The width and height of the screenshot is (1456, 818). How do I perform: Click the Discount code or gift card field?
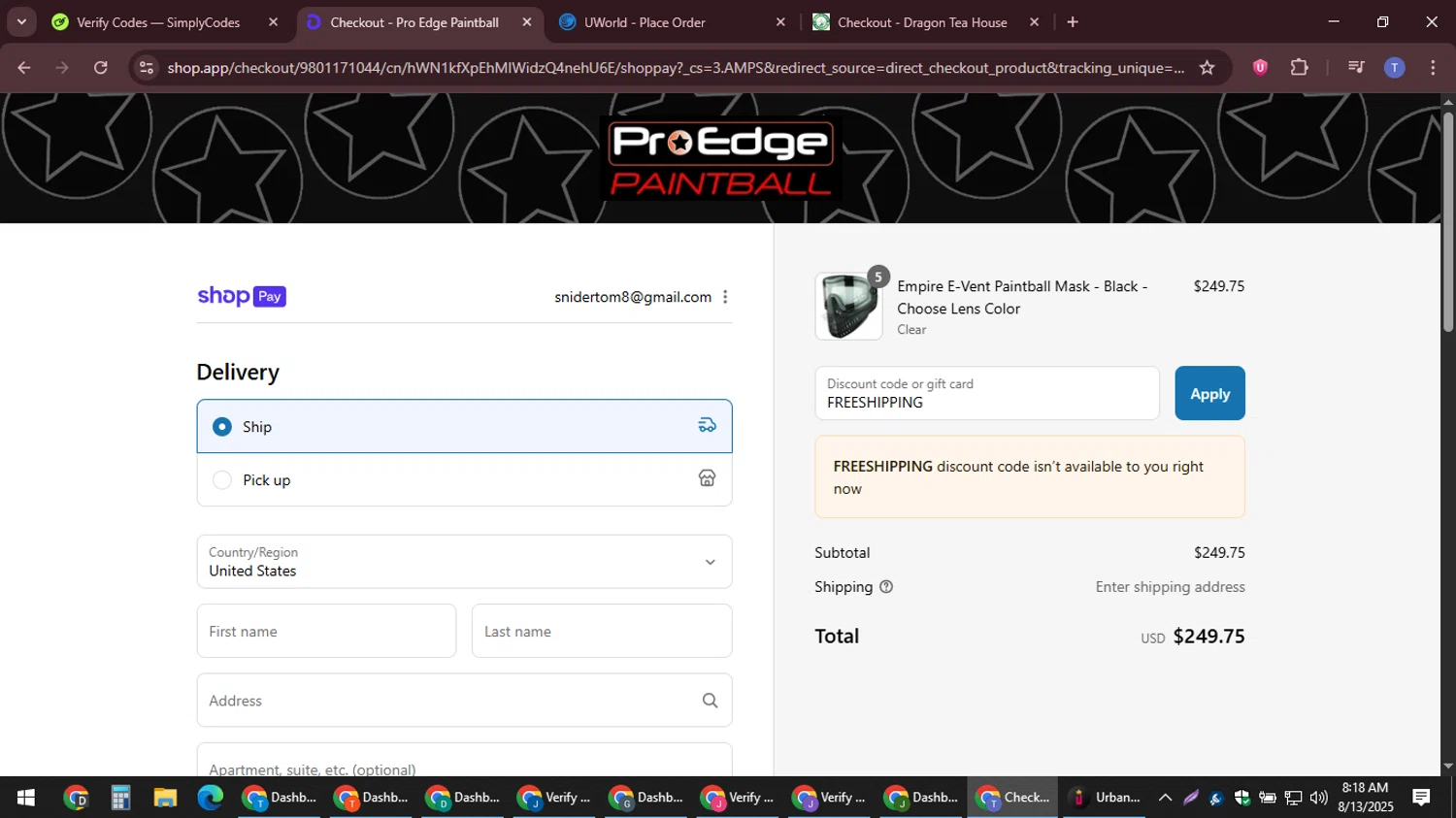pos(987,393)
